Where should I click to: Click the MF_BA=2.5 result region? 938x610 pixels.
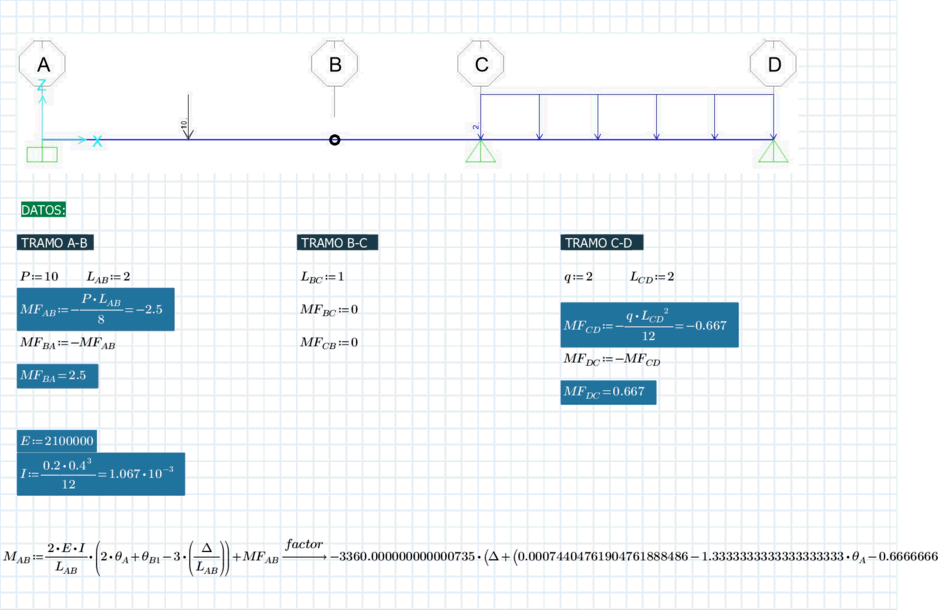(57, 376)
